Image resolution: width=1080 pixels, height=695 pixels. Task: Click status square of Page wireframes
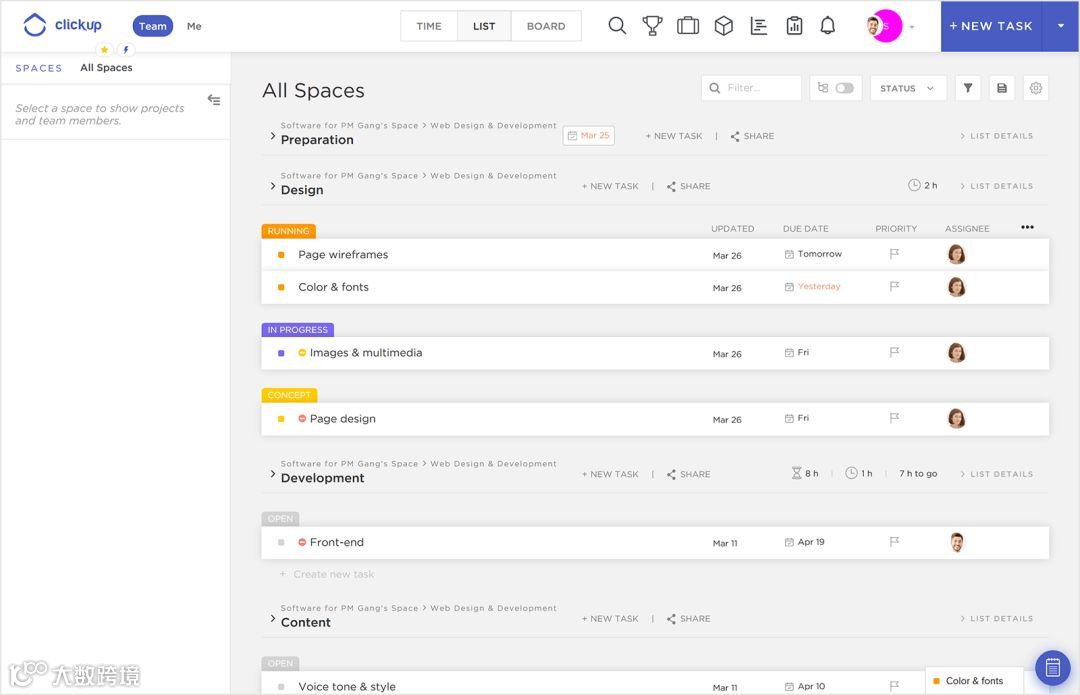[281, 255]
